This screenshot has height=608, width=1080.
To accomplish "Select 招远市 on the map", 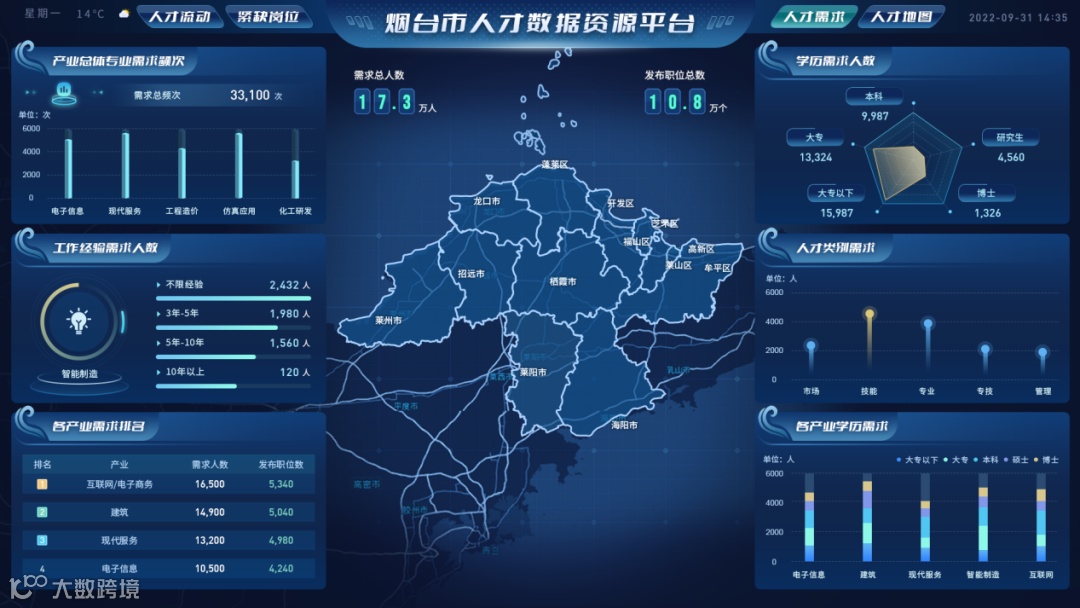I will tap(471, 273).
